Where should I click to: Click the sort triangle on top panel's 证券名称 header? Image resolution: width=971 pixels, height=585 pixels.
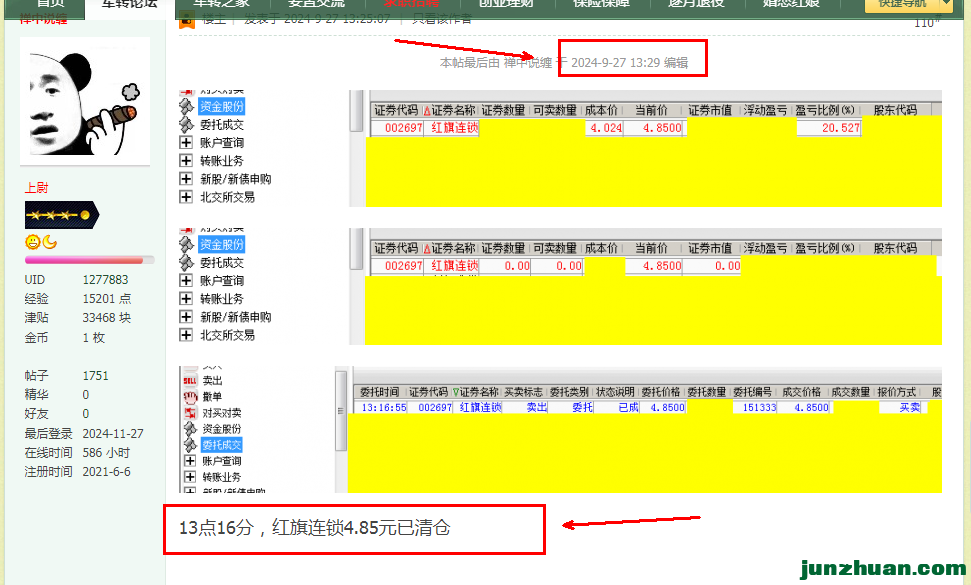(x=427, y=111)
